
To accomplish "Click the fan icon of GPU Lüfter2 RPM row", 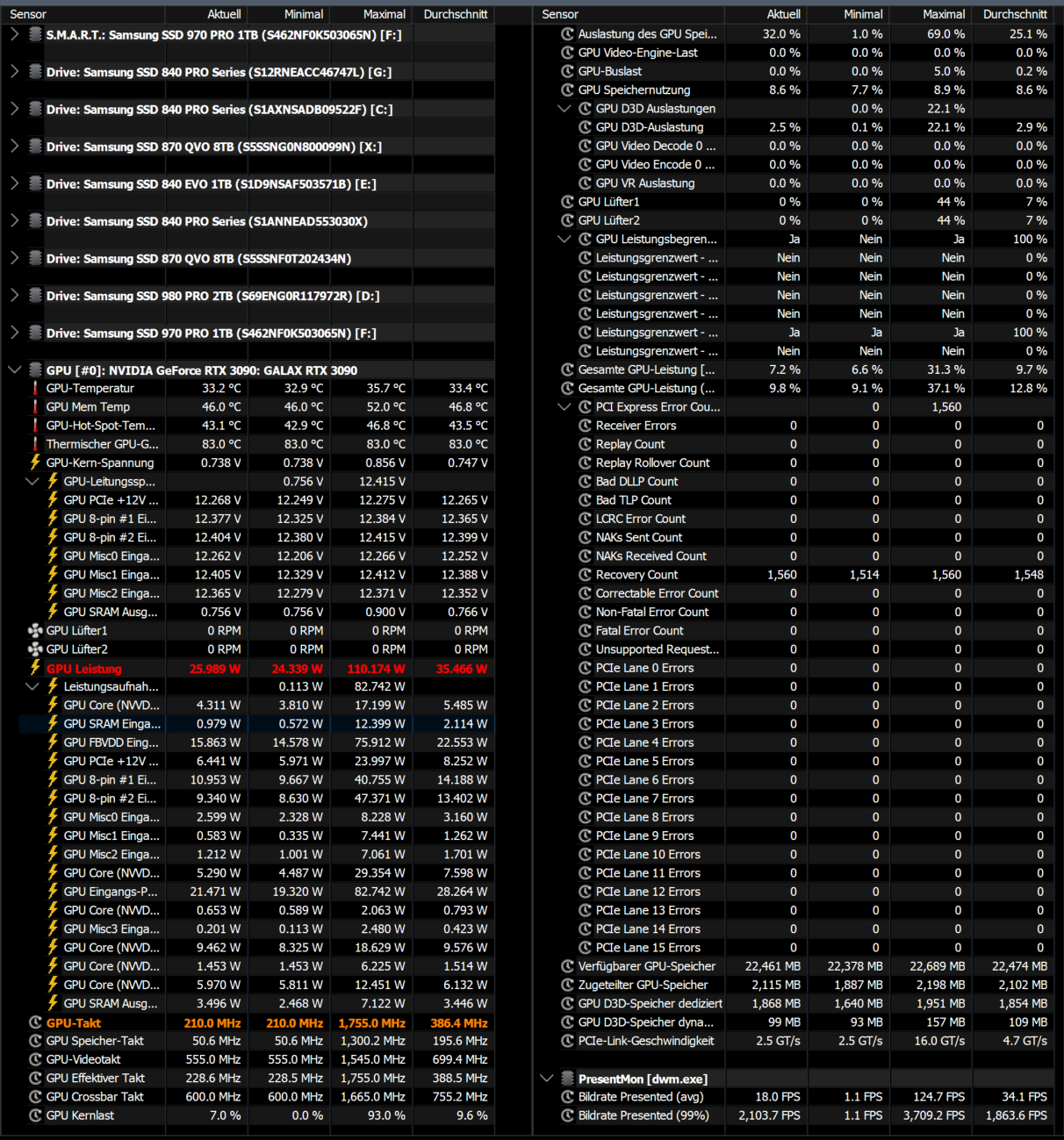I will pos(35,649).
